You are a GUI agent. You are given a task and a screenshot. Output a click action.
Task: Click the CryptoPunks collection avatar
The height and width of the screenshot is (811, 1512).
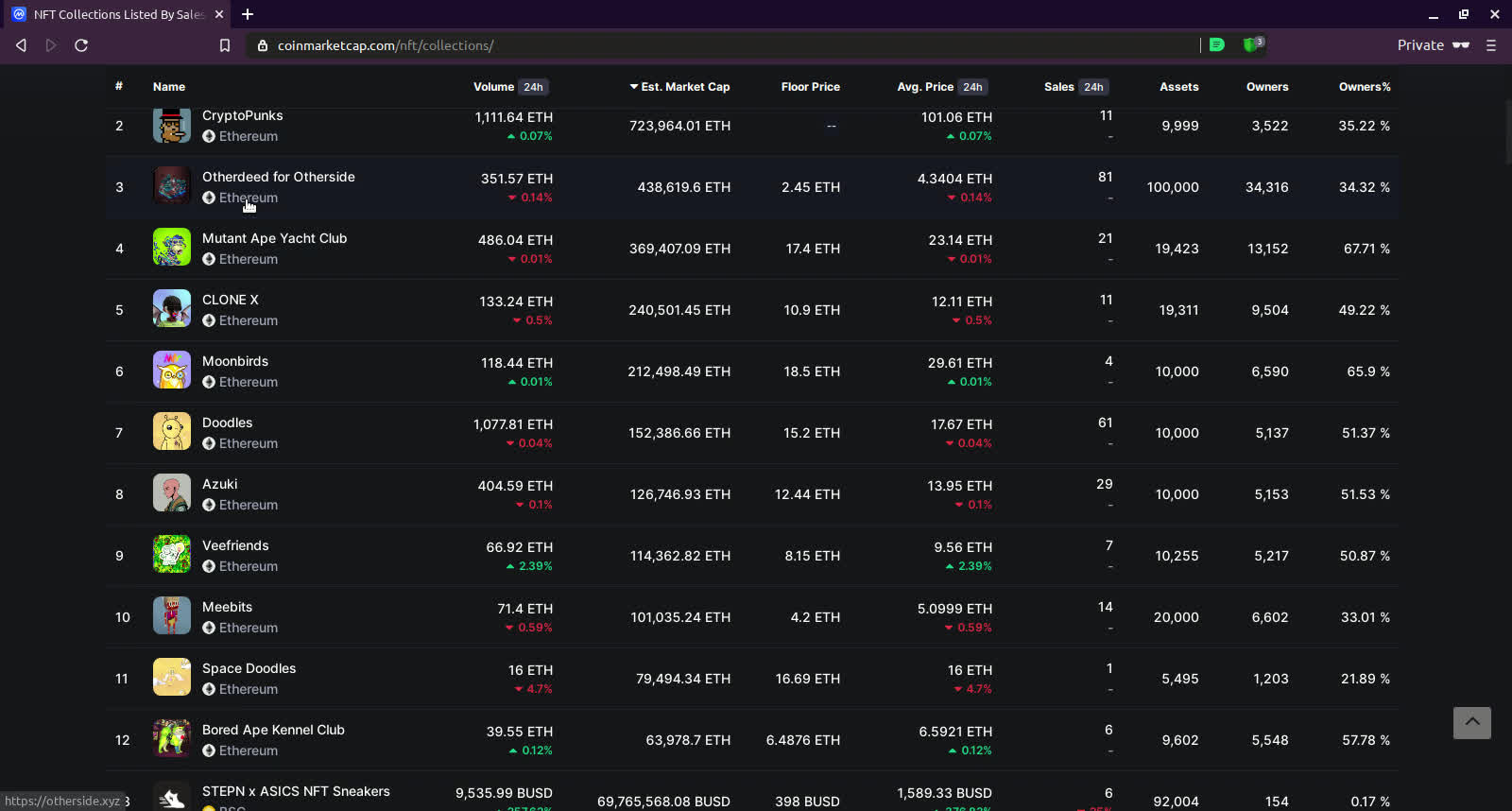(x=172, y=125)
